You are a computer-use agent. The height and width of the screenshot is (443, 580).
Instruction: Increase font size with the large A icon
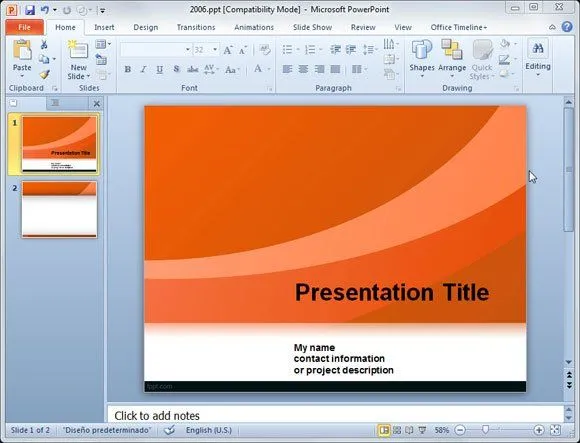[228, 50]
